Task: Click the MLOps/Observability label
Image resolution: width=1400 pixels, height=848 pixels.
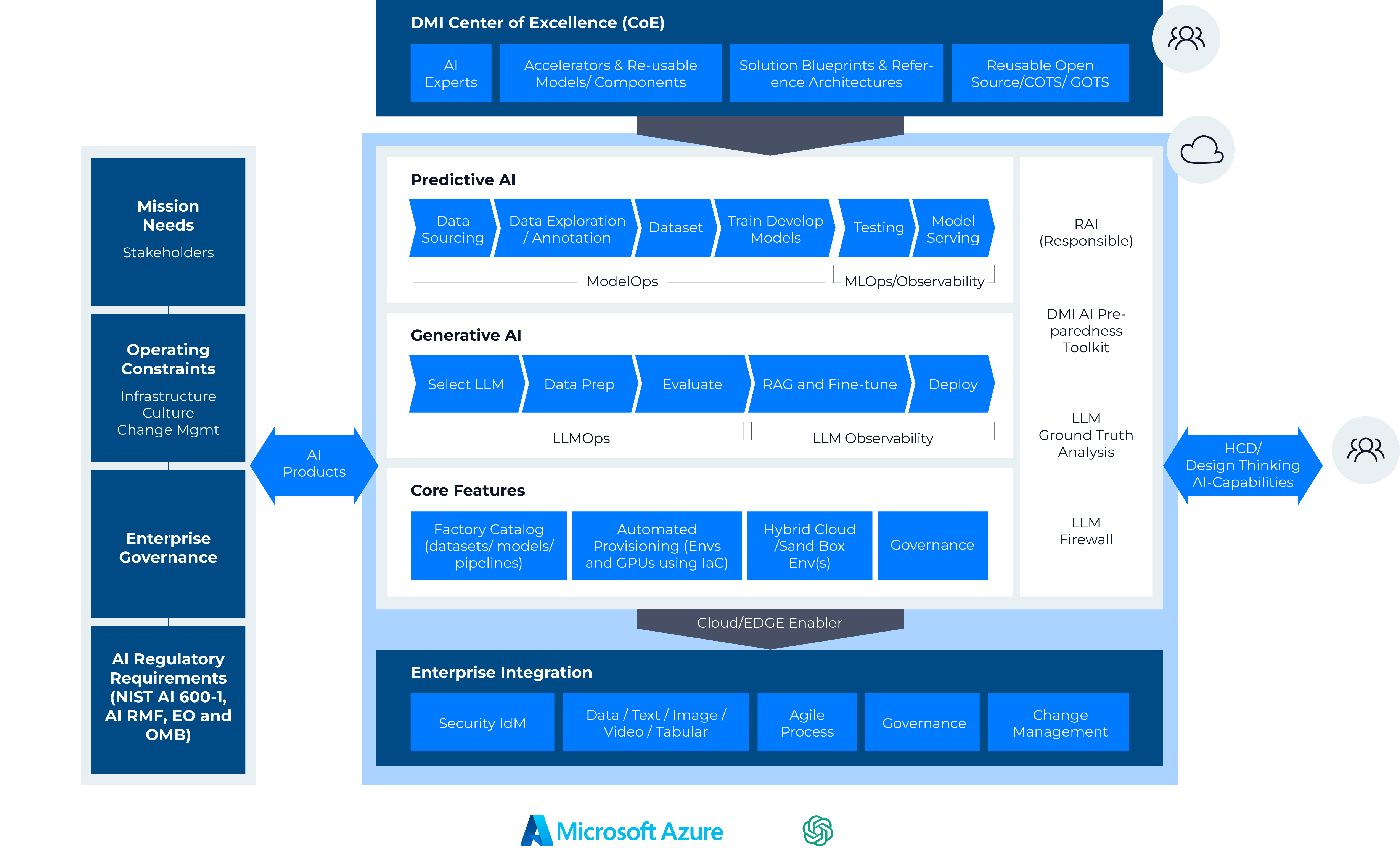Action: pos(914,281)
